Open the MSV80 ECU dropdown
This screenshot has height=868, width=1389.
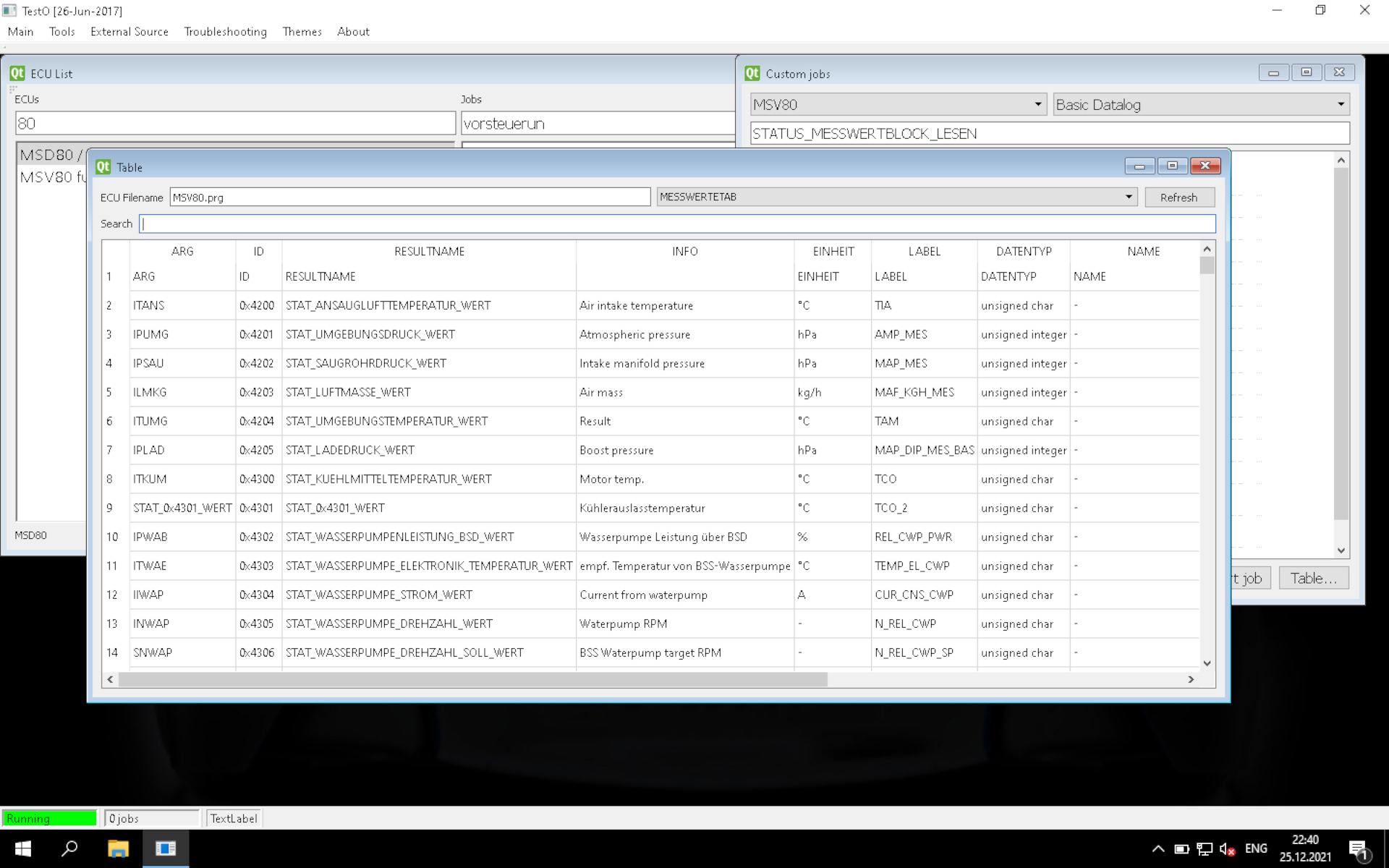[1037, 104]
